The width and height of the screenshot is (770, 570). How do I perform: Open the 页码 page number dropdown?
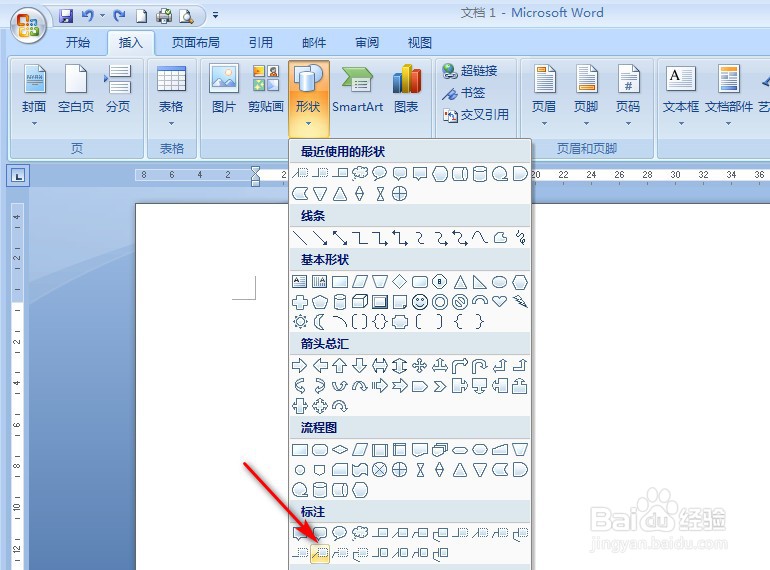(628, 96)
